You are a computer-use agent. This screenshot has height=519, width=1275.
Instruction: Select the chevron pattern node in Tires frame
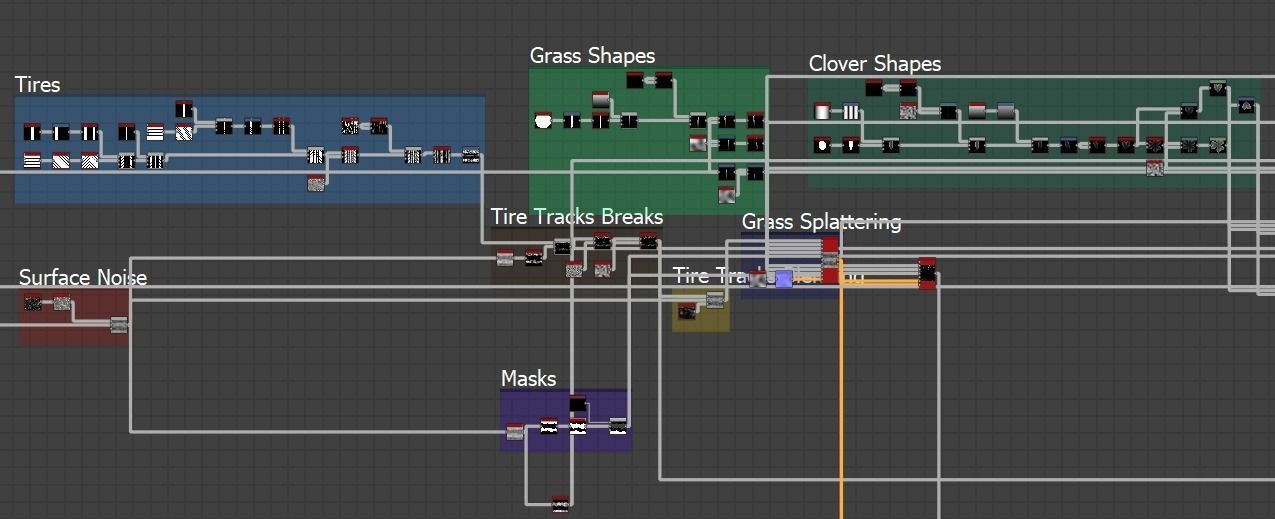(90, 160)
